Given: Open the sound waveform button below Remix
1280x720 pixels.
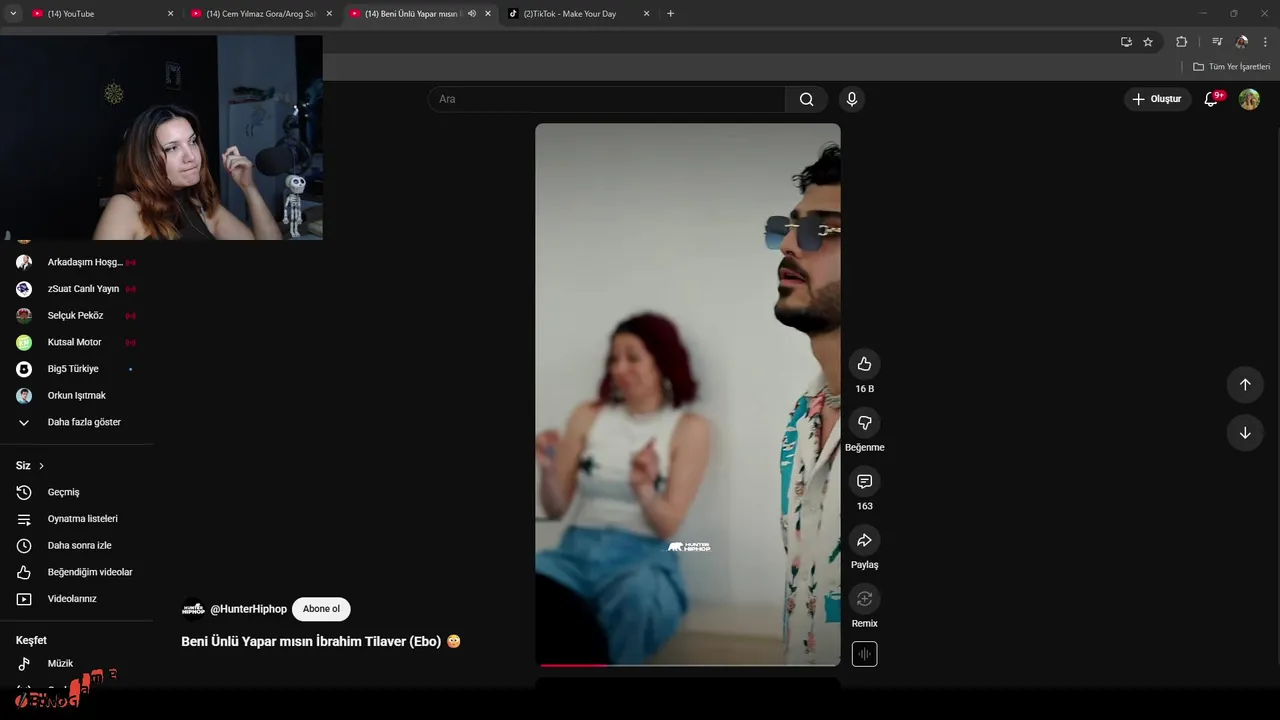Looking at the screenshot, I should point(864,654).
